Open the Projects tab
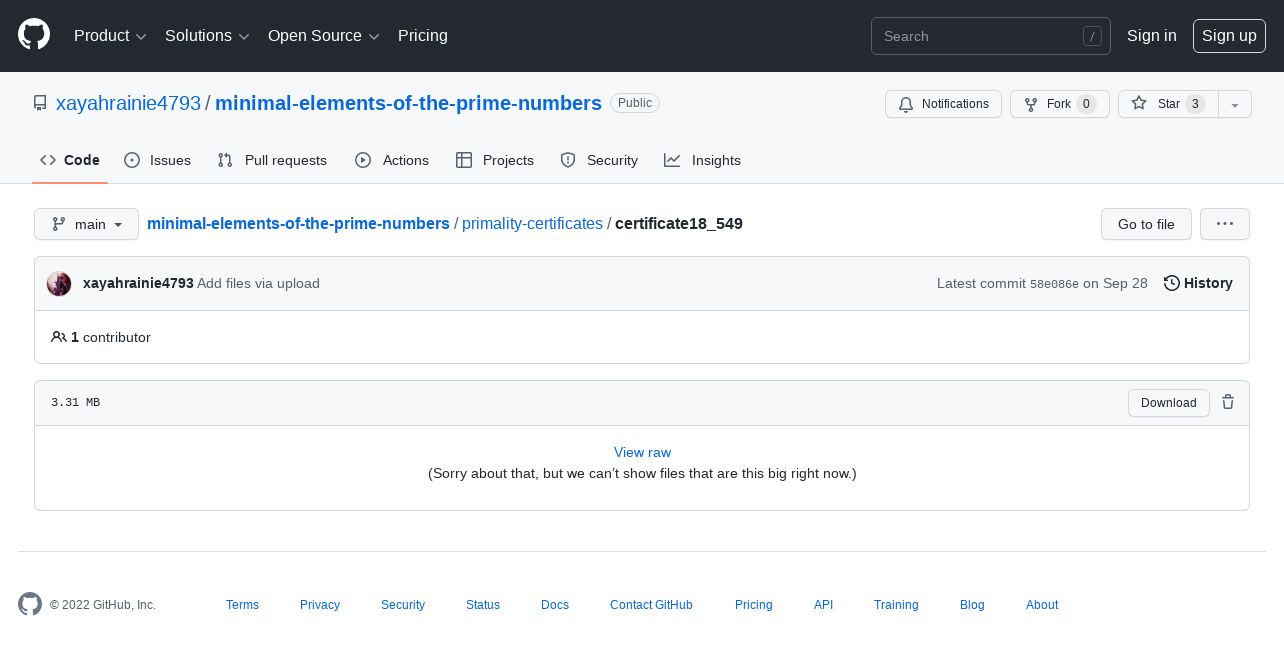The image size is (1284, 666). click(x=495, y=160)
